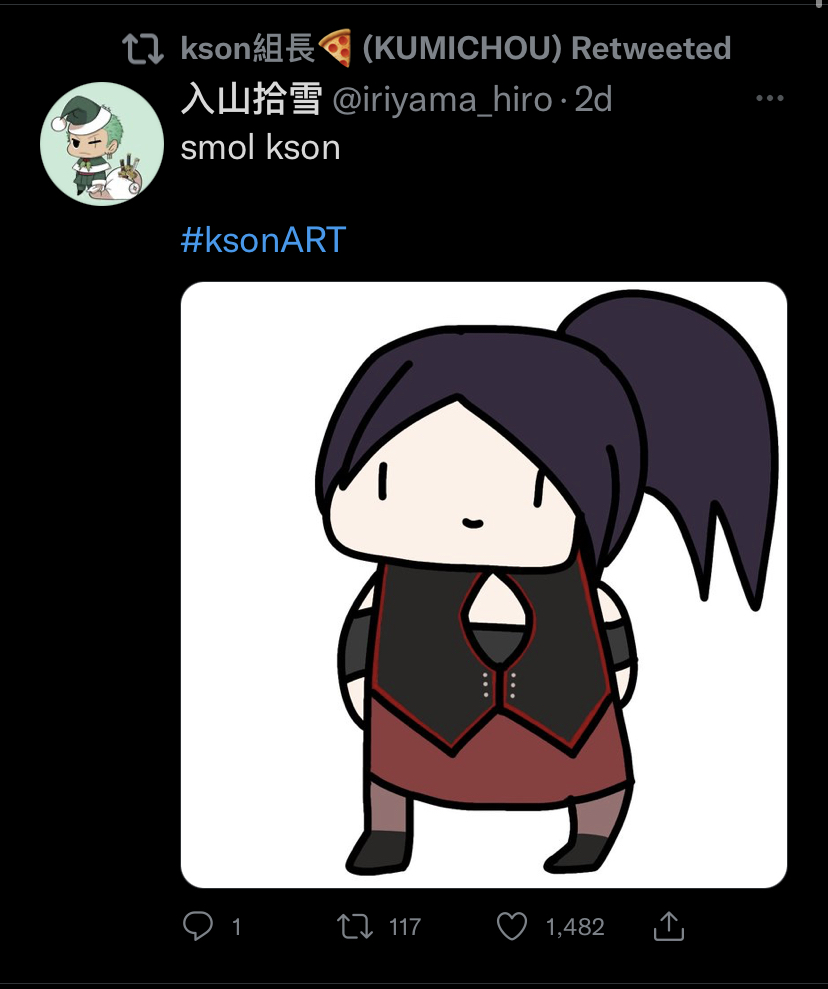Click the like count 1,482
The width and height of the screenshot is (828, 989).
(x=575, y=927)
